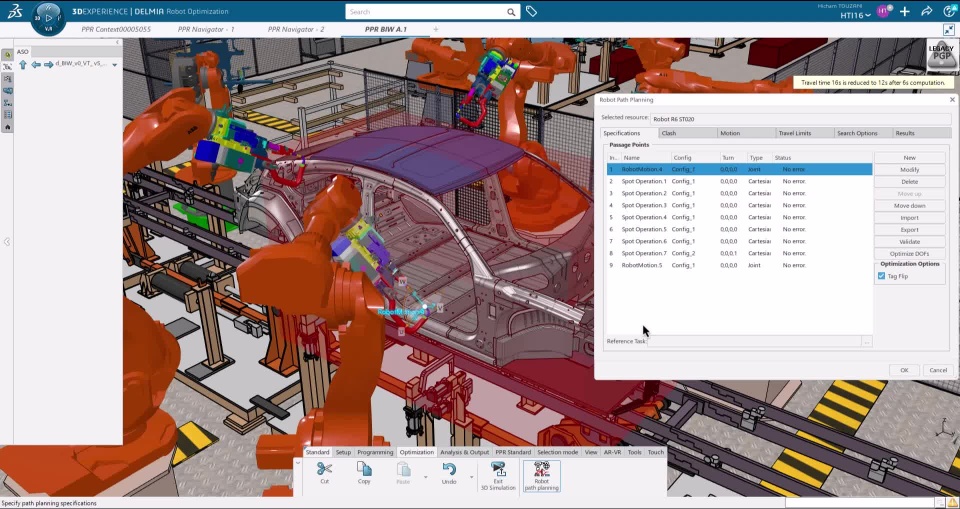This screenshot has width=960, height=509.
Task: Expand the left edge panel chevron
Action: point(7,242)
